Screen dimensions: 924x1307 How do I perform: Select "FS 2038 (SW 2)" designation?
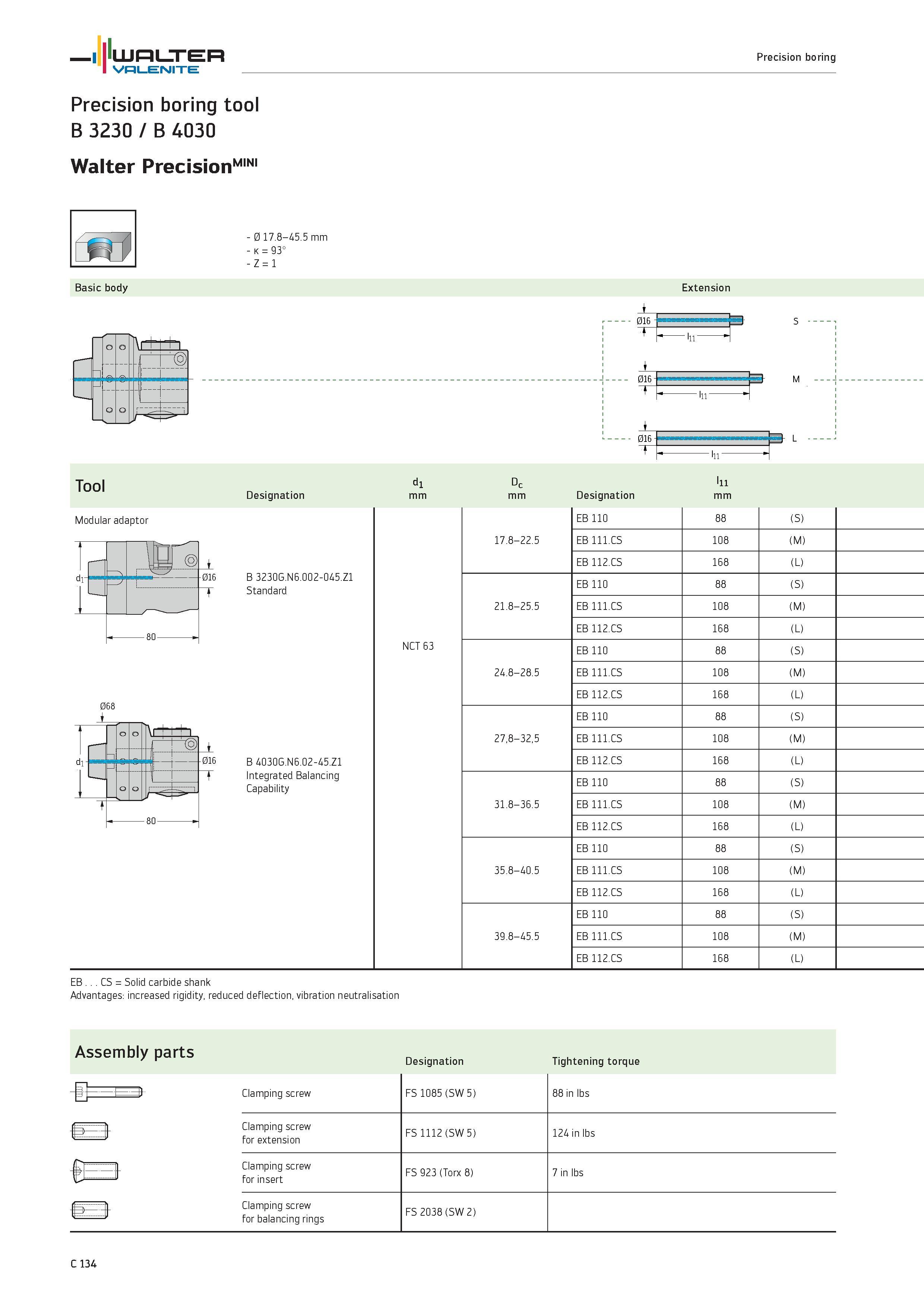click(x=440, y=1212)
